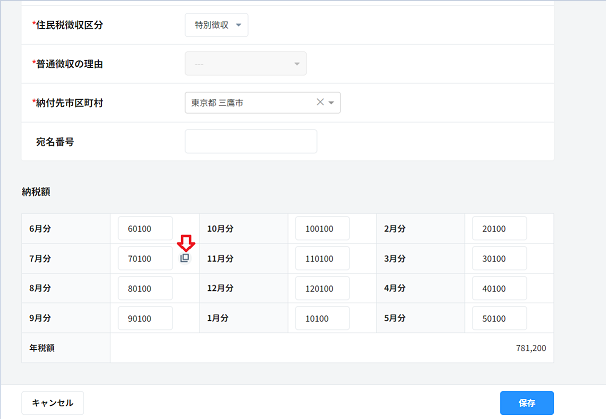Screen dimensions: 606x419
Task: Click the 9月分 amount field
Action: pyautogui.click(x=145, y=319)
